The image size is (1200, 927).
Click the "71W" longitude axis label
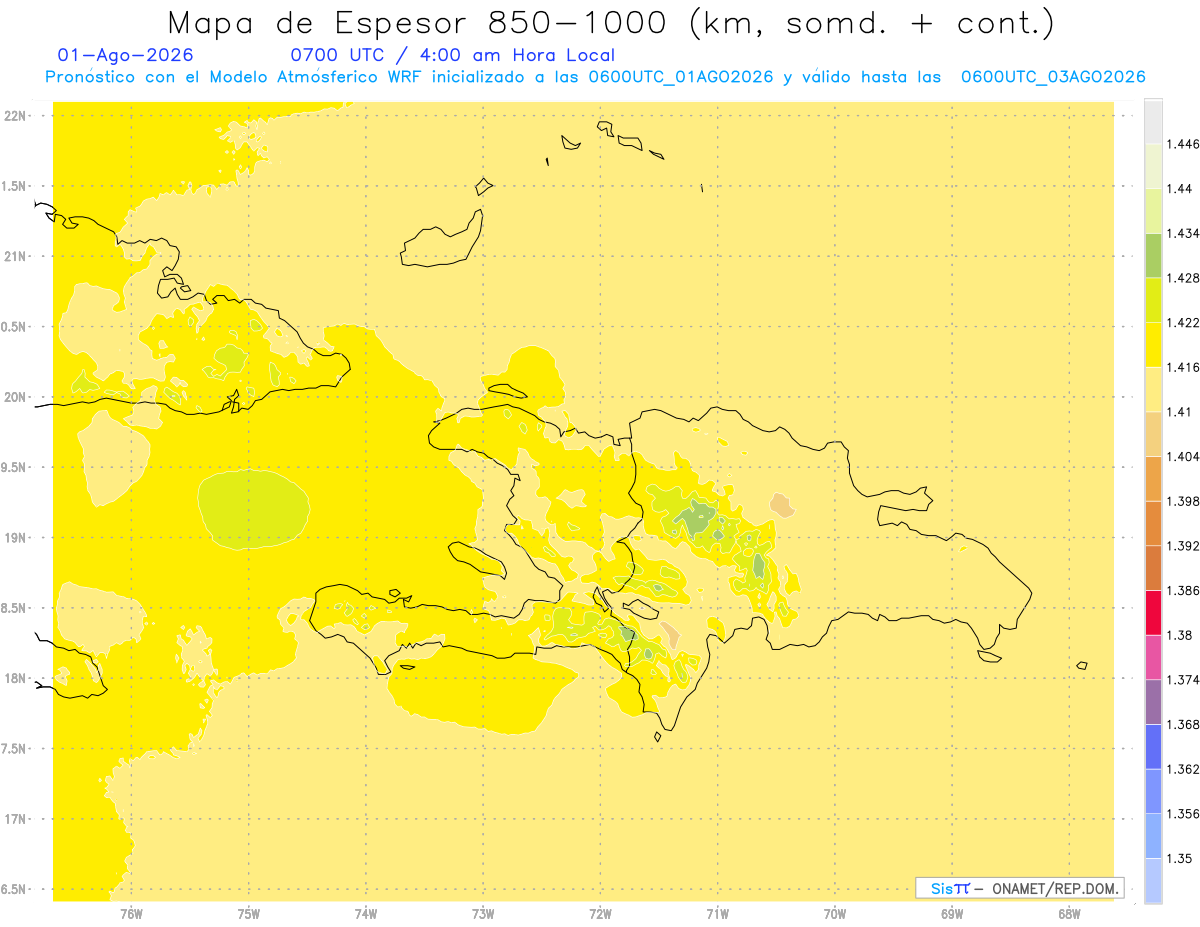(x=717, y=914)
